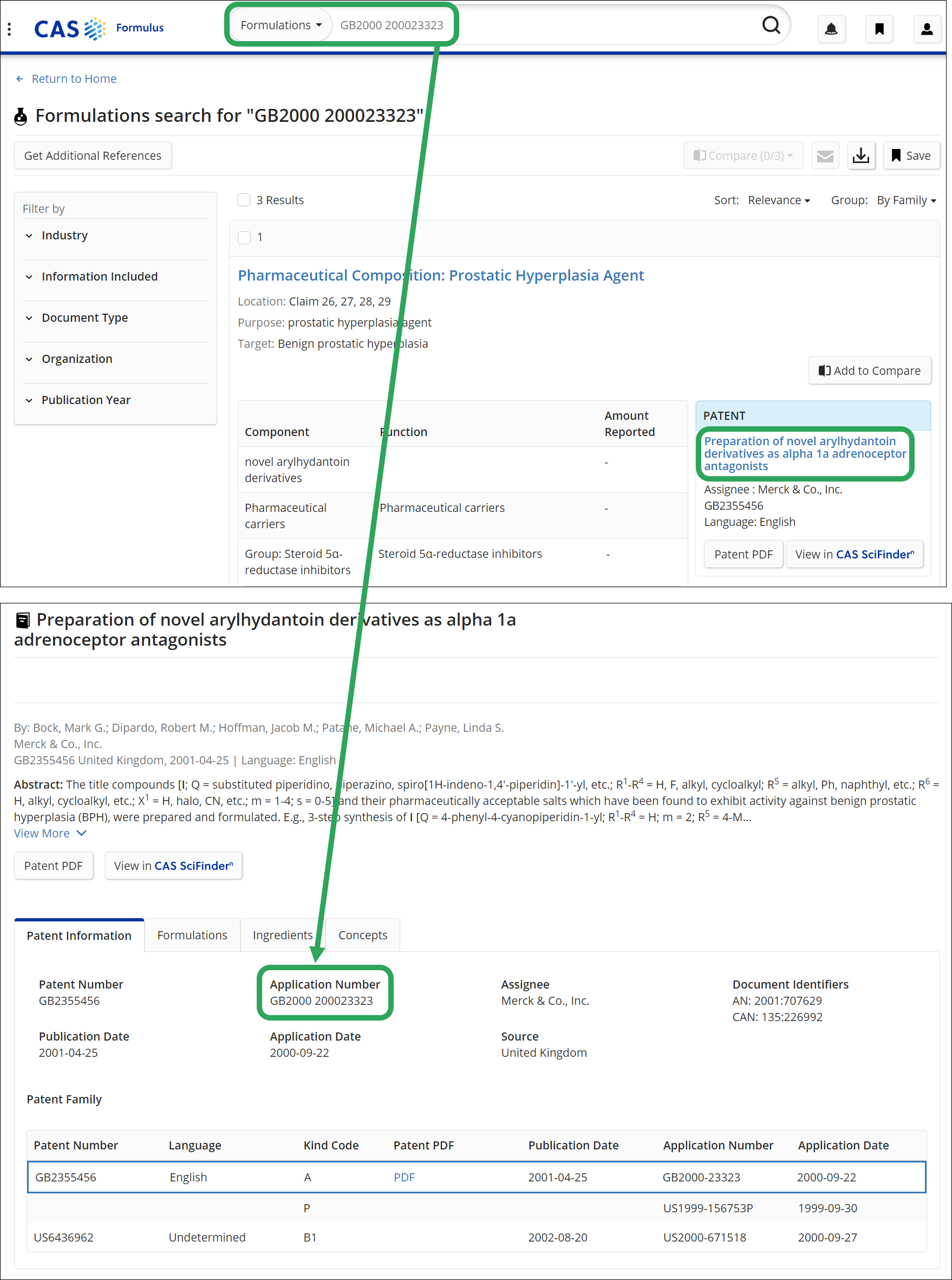This screenshot has height=1280, width=952.
Task: Click the email results envelope icon
Action: [x=825, y=155]
